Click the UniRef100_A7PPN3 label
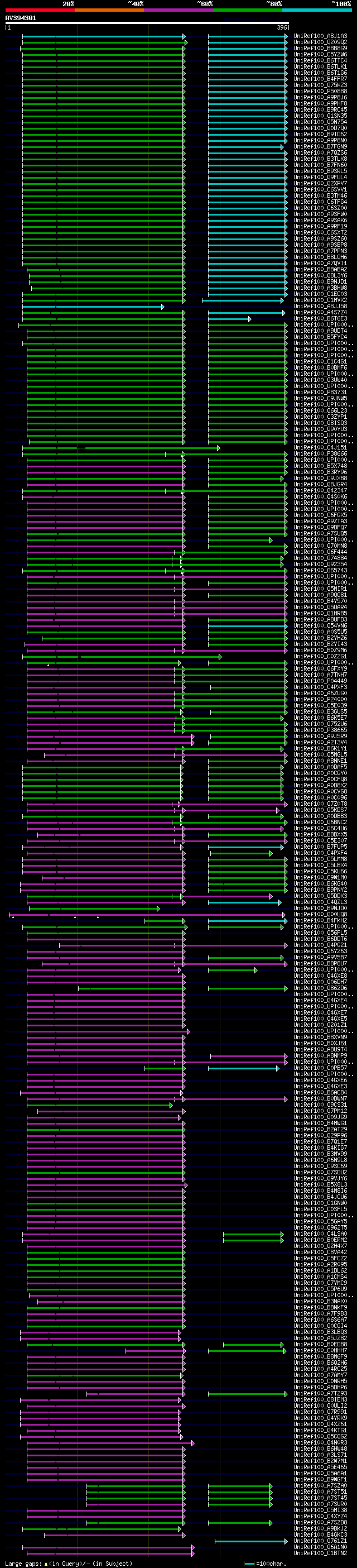This screenshot has height=1568, width=357. 321,251
